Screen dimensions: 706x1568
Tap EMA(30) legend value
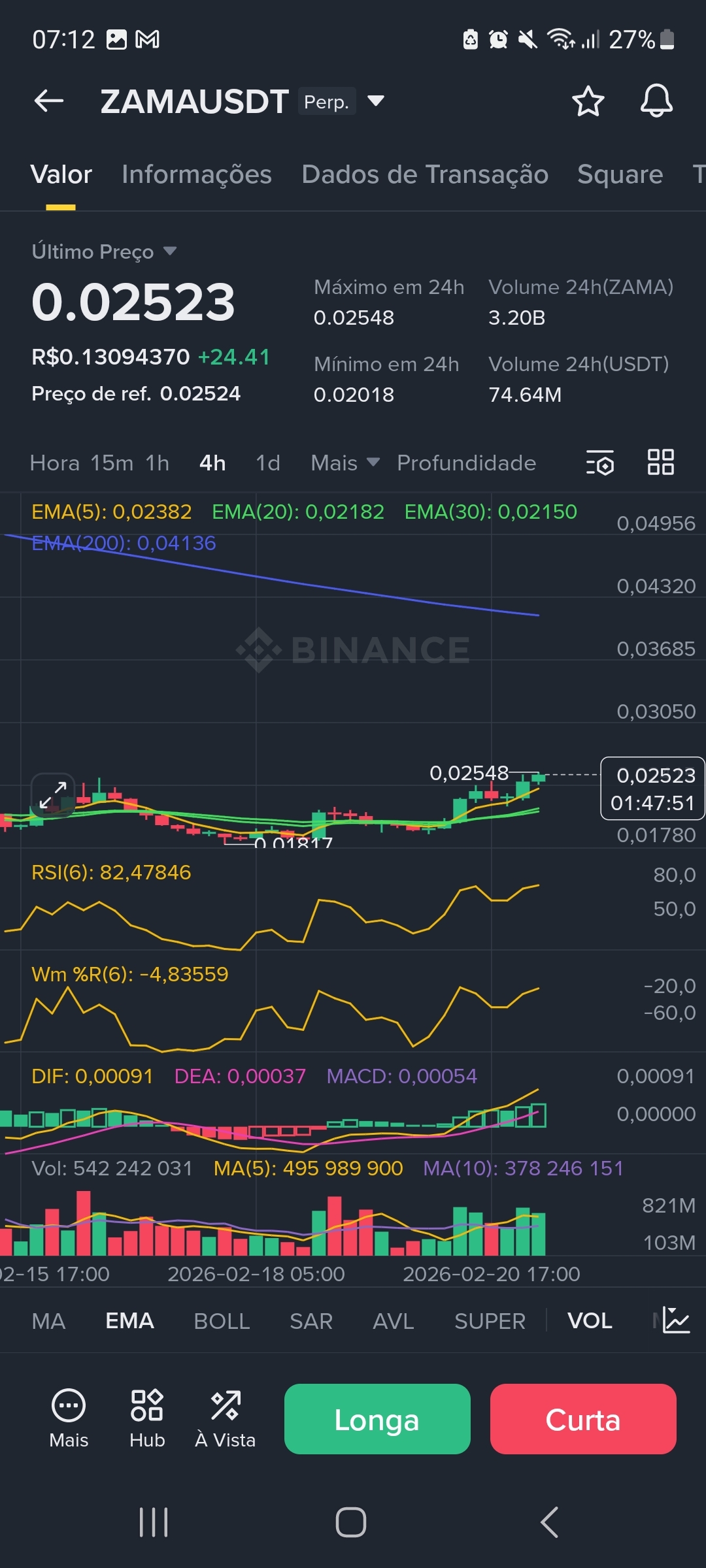tap(491, 512)
